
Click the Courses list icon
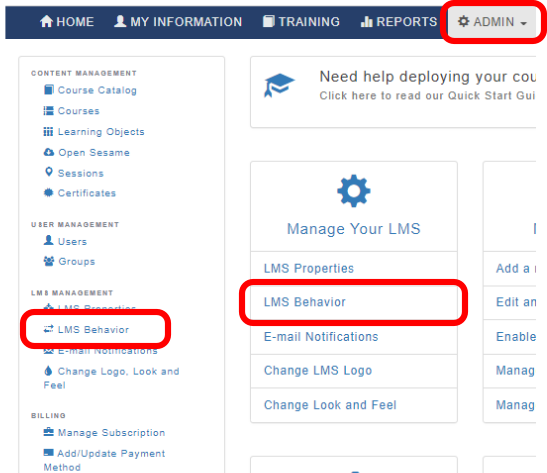(x=49, y=111)
